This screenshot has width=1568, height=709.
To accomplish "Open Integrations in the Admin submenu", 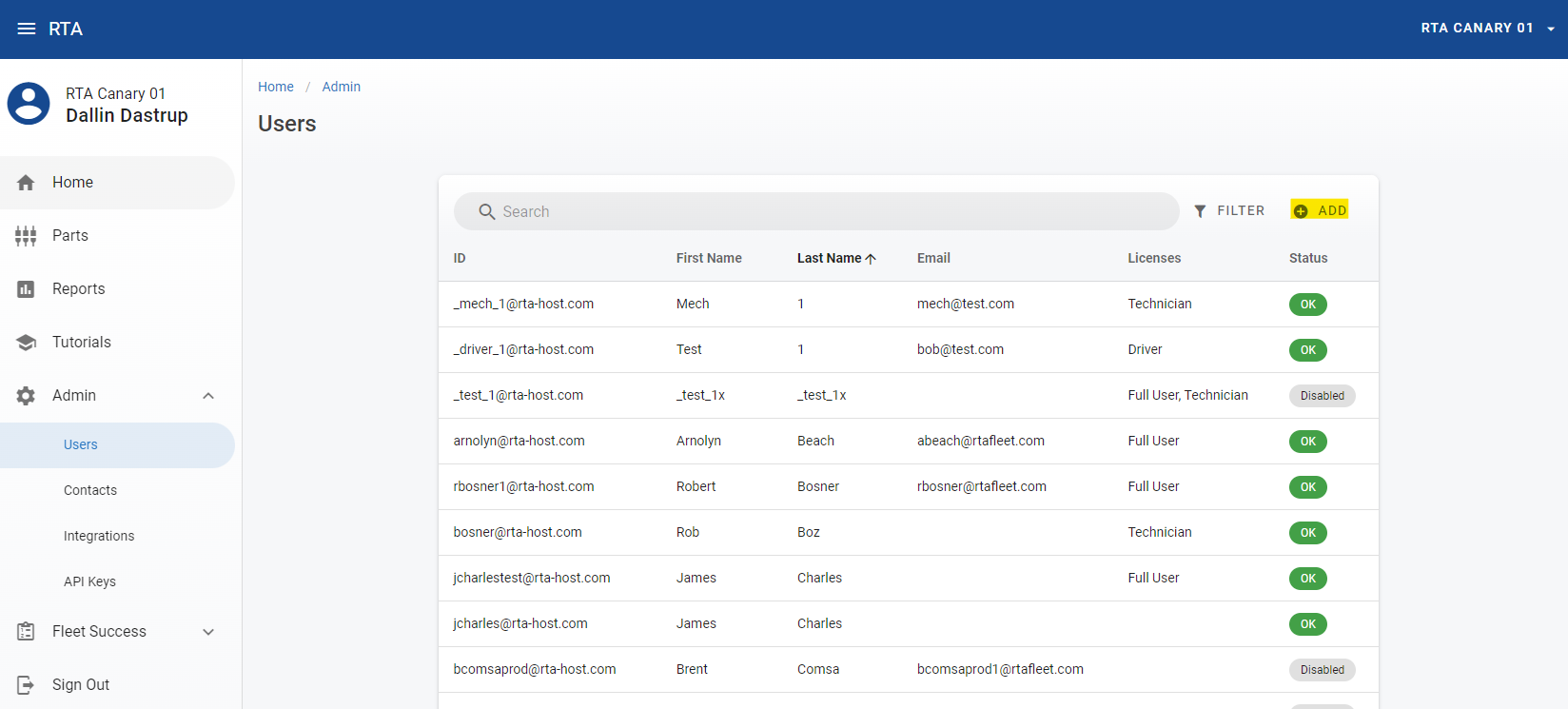I will pos(99,536).
